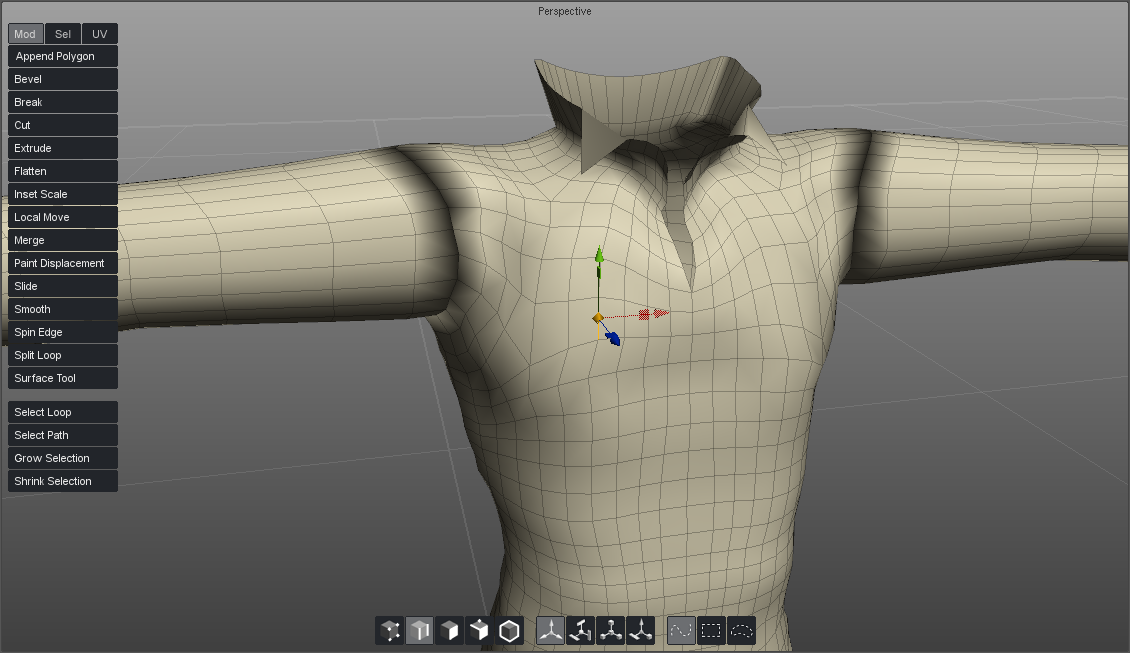The image size is (1130, 653).
Task: Toggle rectangle marquee selection mode
Action: click(711, 630)
